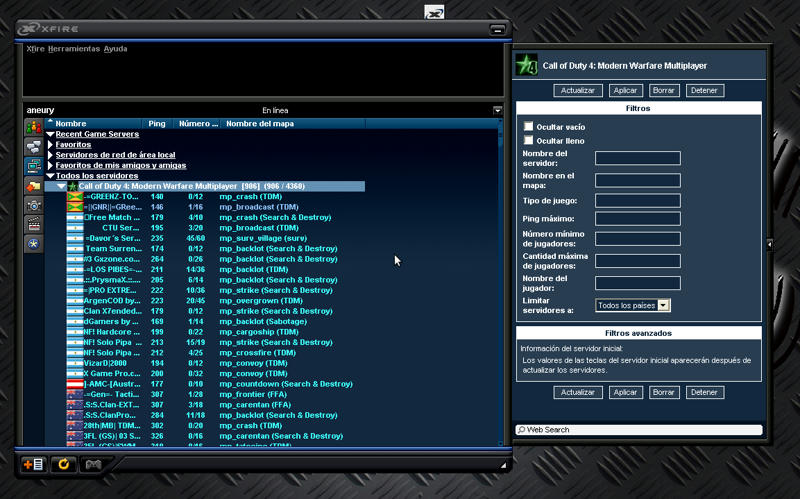Click the yellow refresh arrow icon

coord(63,464)
